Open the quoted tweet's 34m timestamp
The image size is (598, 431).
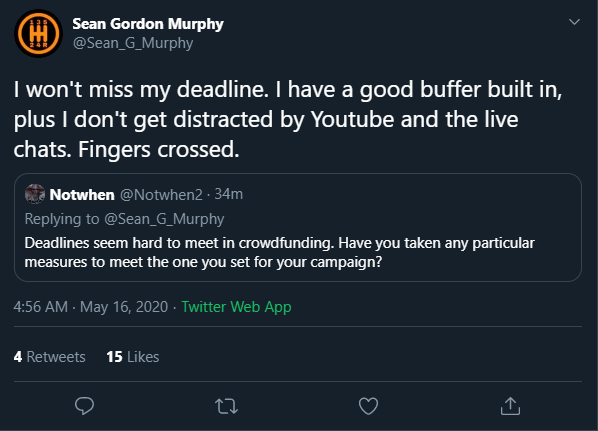[228, 194]
